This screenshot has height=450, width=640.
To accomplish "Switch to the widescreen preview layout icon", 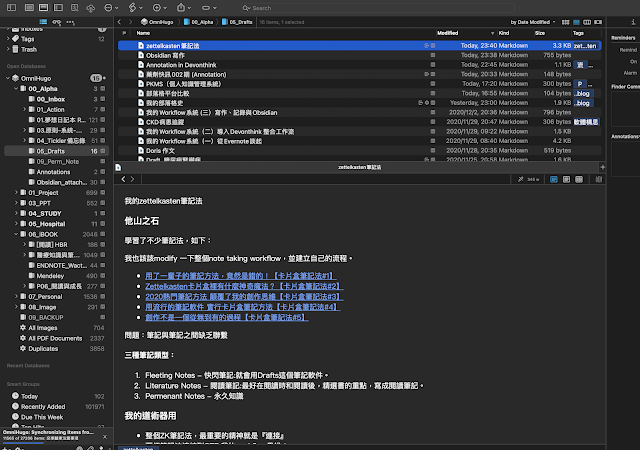I will click(58, 7).
